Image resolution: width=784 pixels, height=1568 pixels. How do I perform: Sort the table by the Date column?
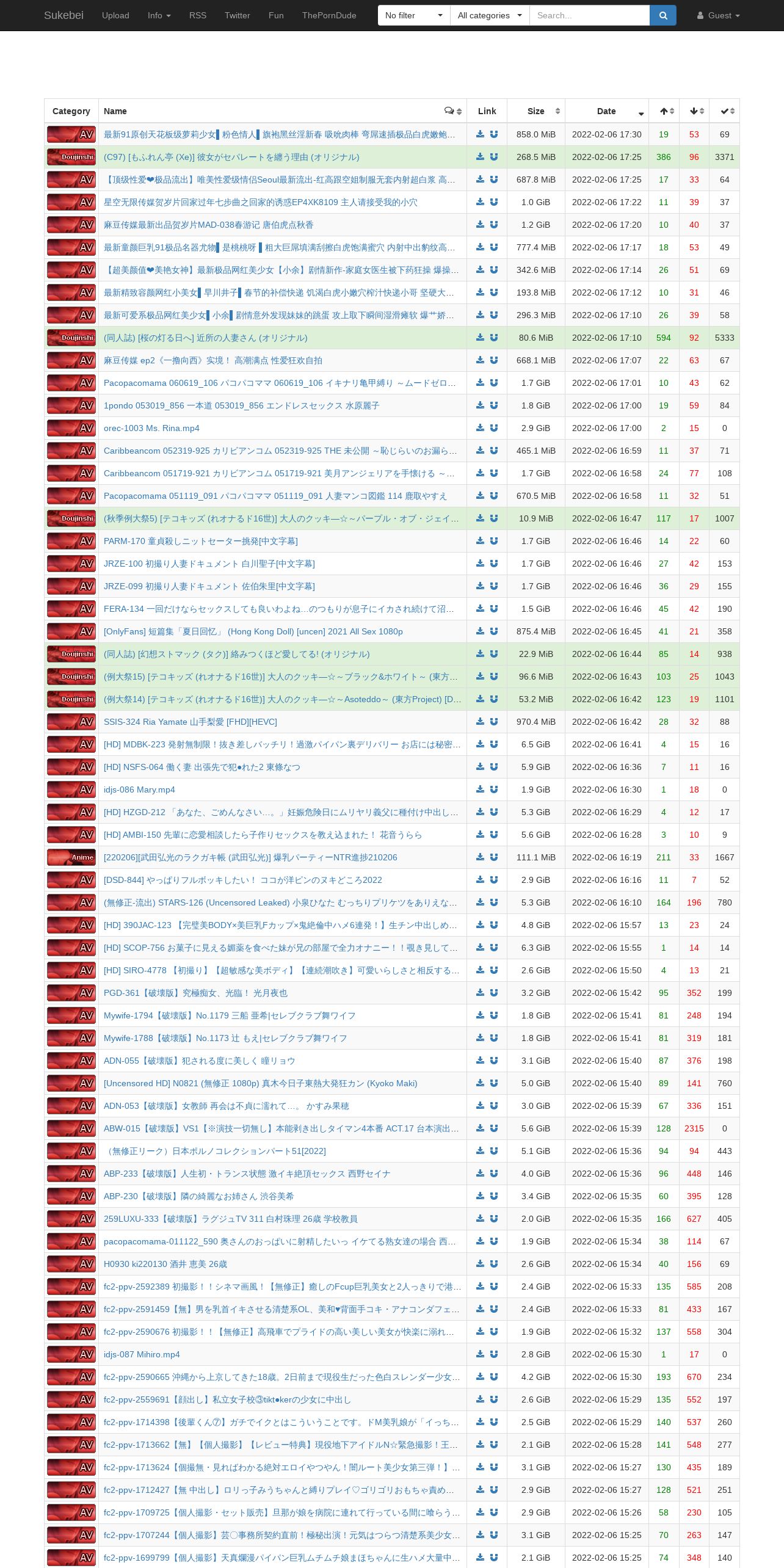(x=607, y=111)
